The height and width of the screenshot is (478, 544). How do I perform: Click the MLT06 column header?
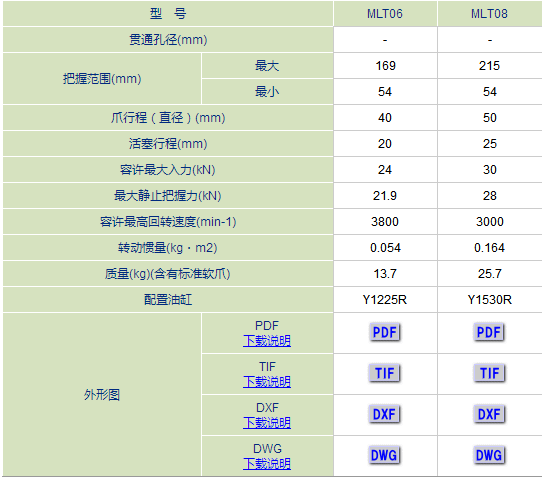385,14
